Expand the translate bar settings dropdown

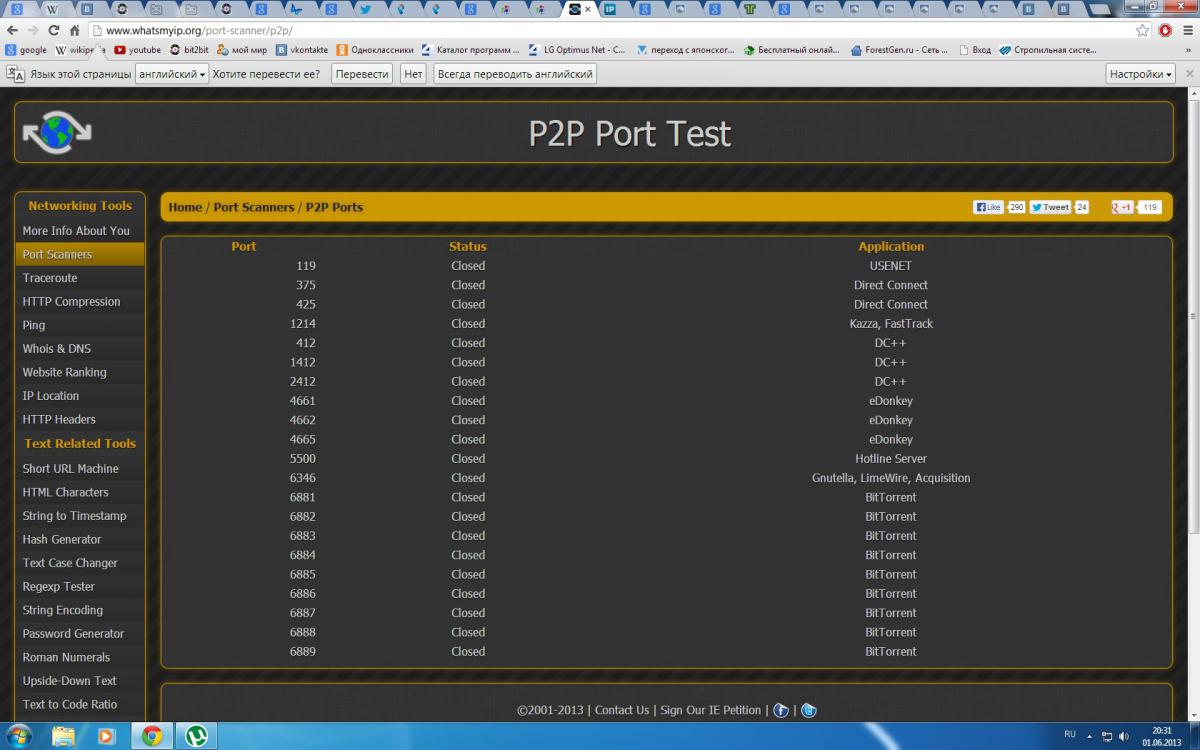1140,74
